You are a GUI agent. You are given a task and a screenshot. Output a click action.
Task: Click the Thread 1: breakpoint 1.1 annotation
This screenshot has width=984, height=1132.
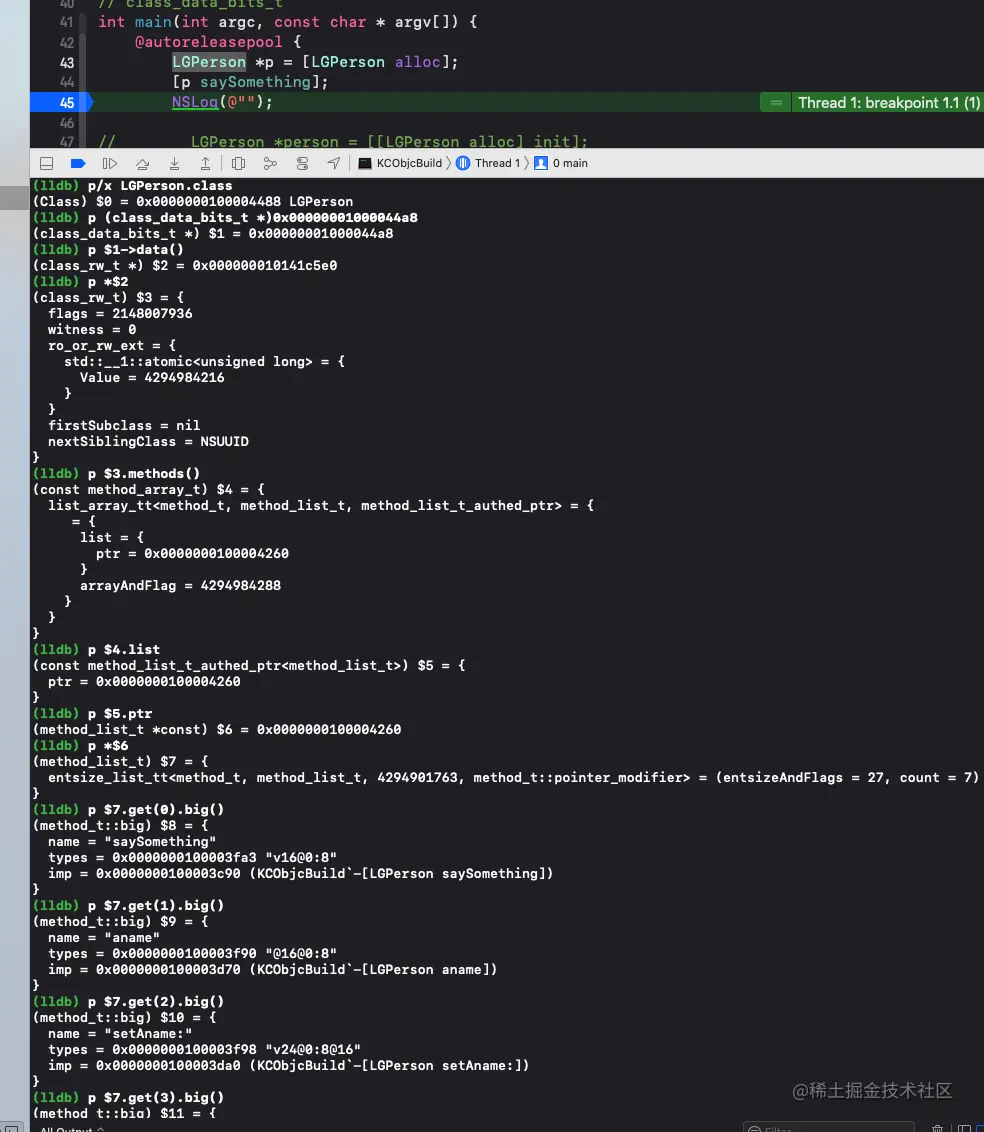pyautogui.click(x=889, y=103)
